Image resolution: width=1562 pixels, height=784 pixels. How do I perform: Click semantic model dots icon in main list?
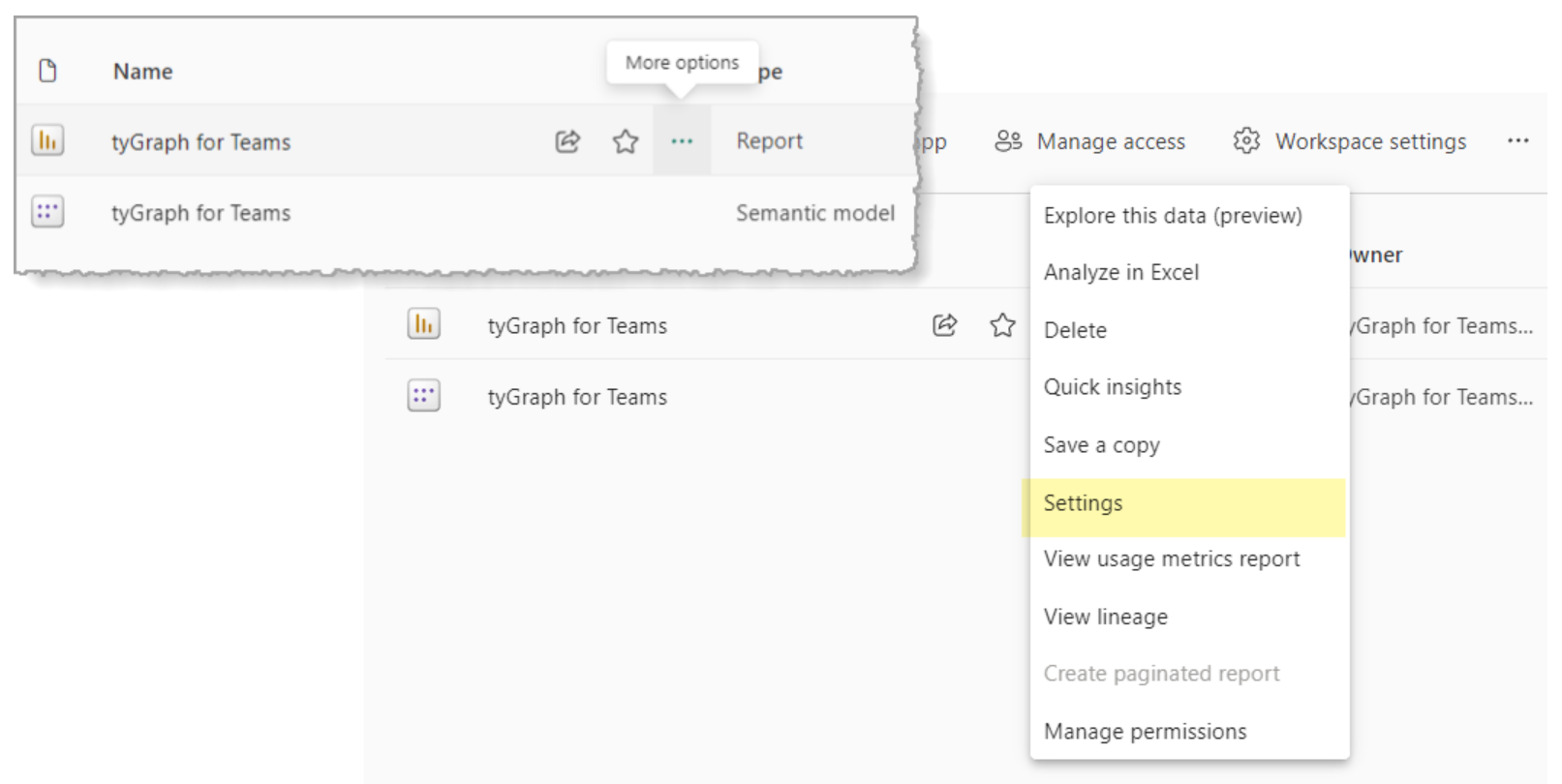(424, 395)
